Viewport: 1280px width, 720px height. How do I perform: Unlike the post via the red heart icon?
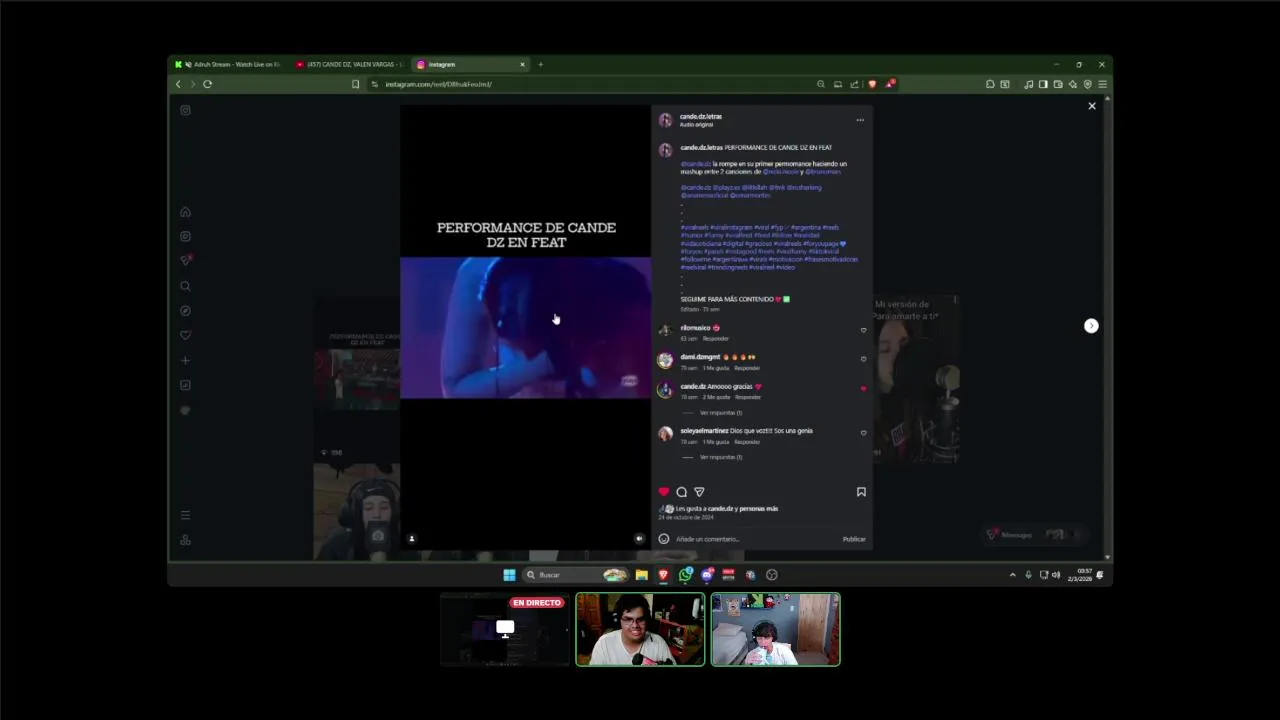(x=663, y=492)
